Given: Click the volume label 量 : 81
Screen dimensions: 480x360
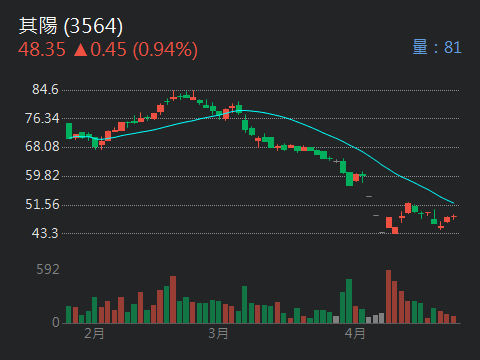Looking at the screenshot, I should point(437,47).
